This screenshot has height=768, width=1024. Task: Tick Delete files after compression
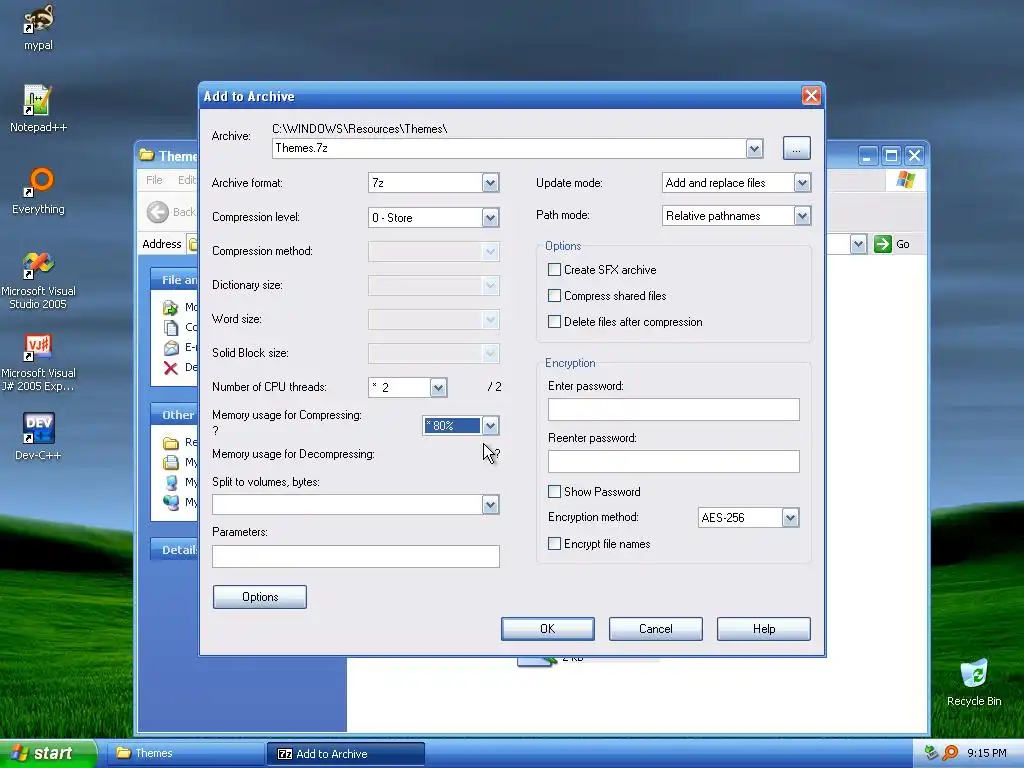pyautogui.click(x=554, y=322)
